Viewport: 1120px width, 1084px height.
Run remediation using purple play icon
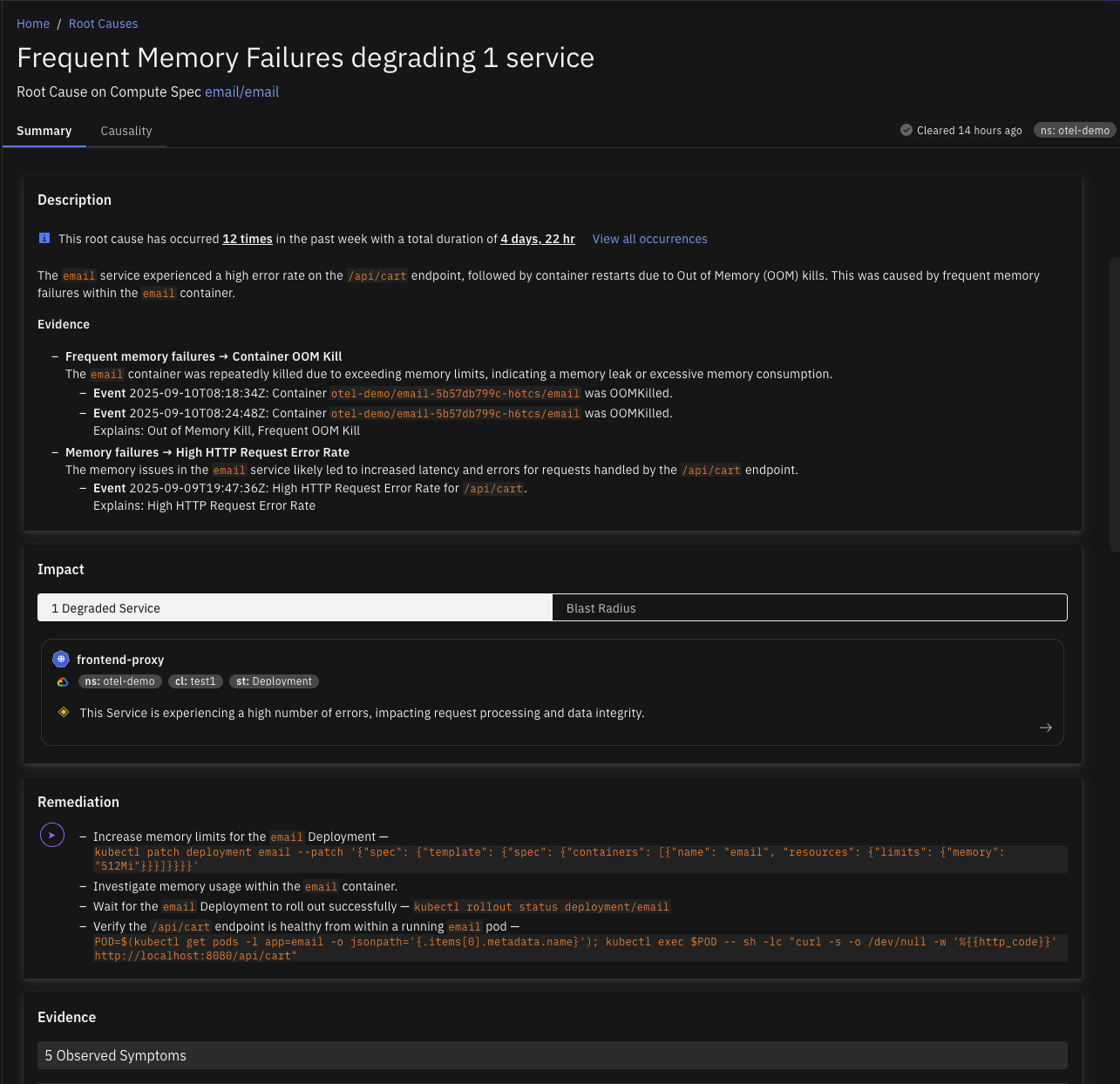coord(52,836)
